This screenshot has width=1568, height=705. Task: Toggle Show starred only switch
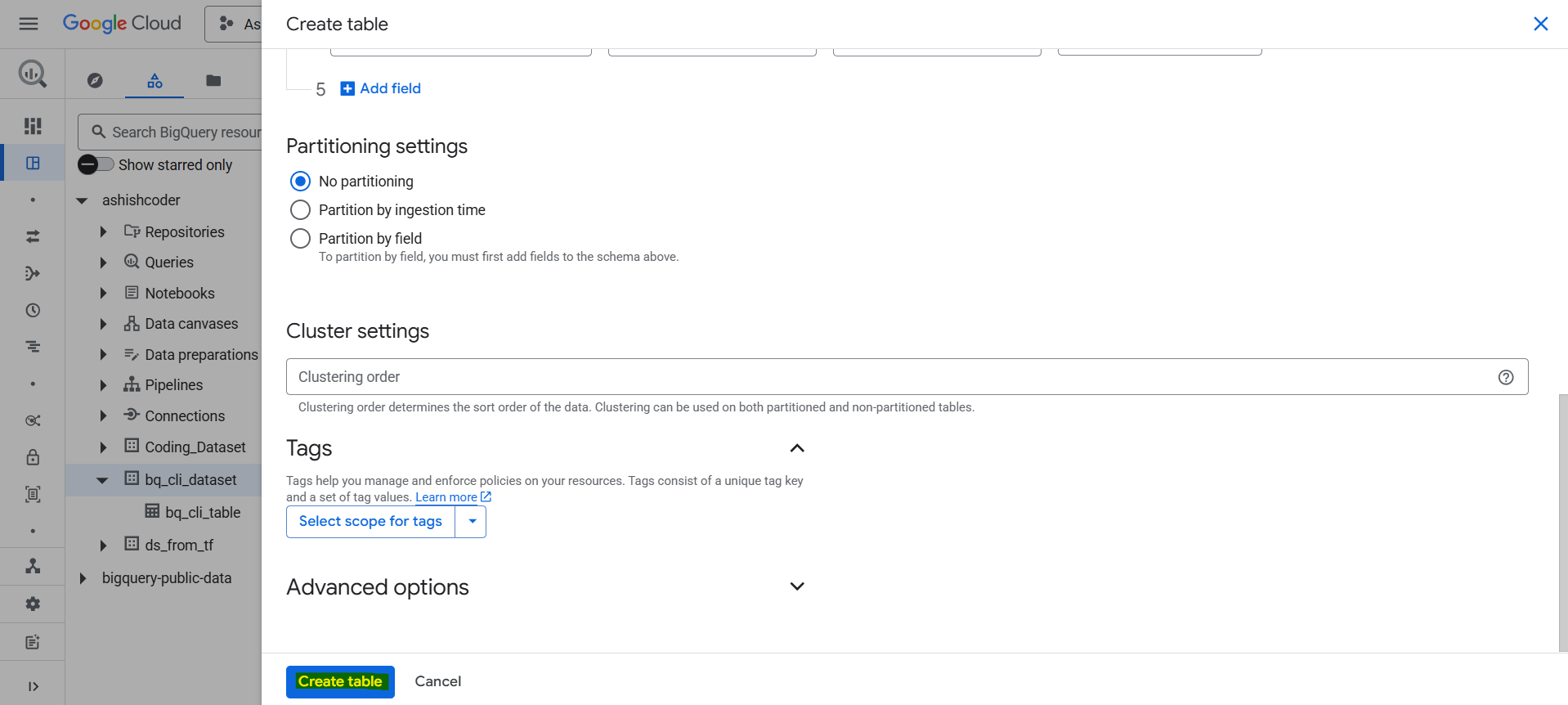96,164
